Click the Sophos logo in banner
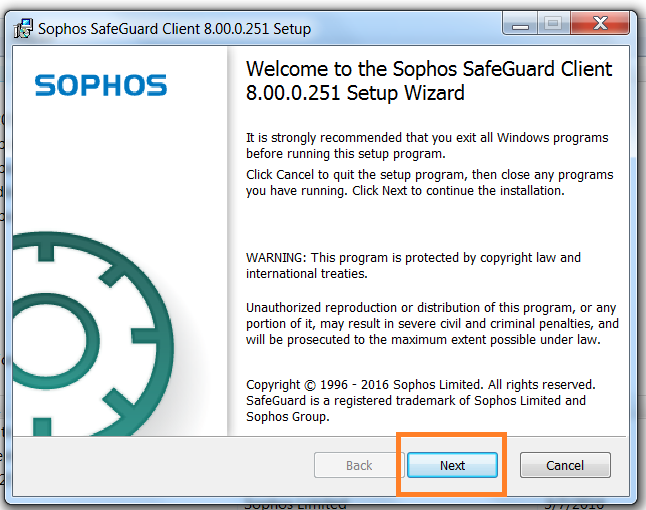 coord(101,85)
